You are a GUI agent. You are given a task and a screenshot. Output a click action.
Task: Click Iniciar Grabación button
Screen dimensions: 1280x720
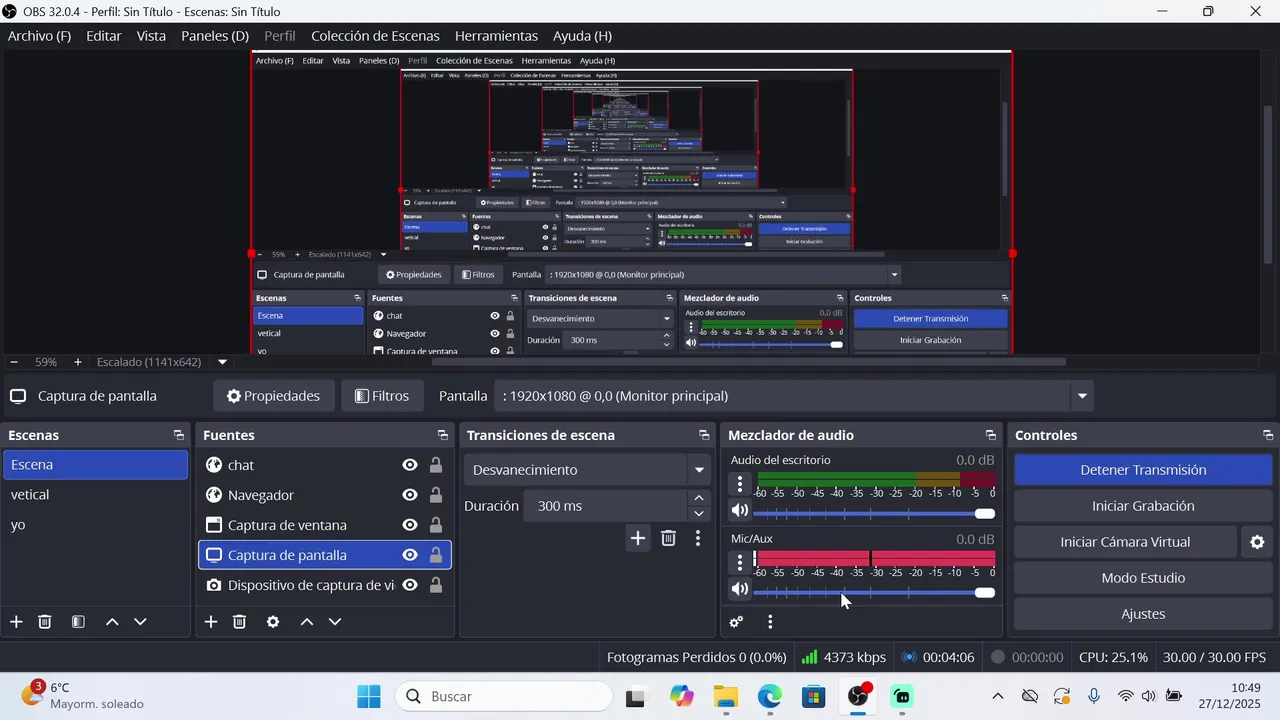pyautogui.click(x=1143, y=506)
